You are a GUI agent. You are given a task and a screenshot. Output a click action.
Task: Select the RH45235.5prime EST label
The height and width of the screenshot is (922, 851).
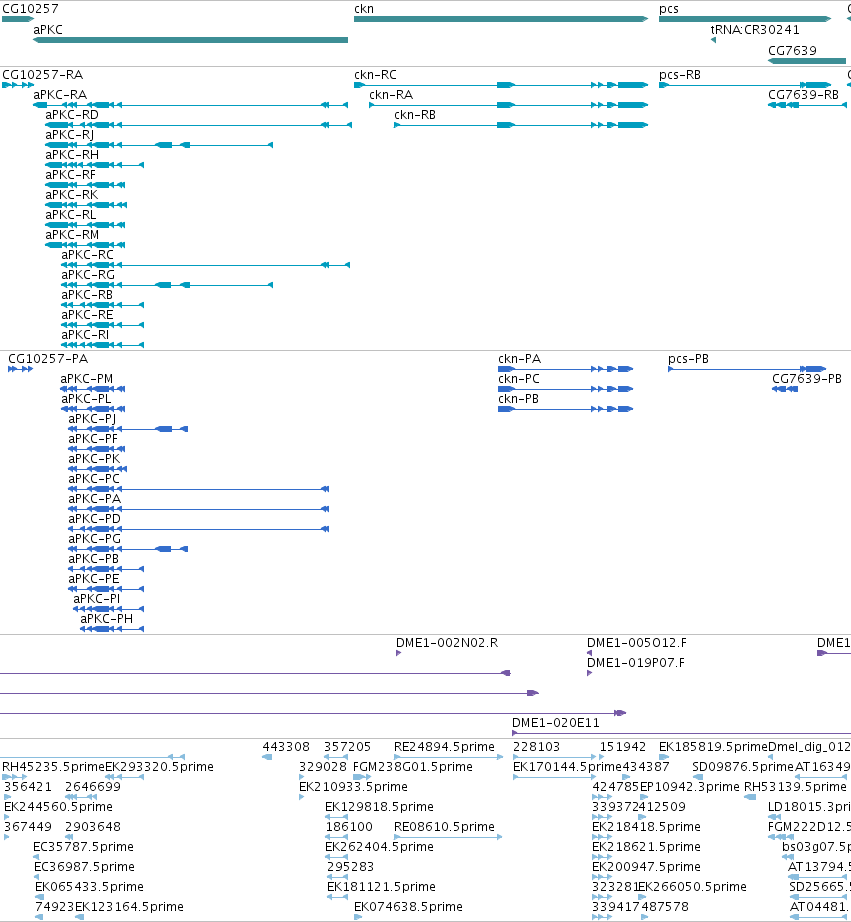[54, 767]
